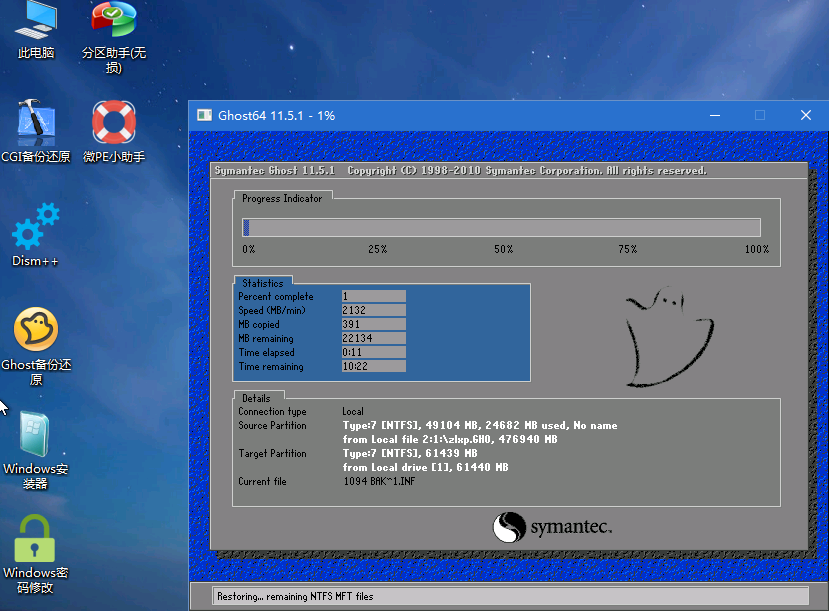
Task: Click the Ghost64 window title bar icon
Action: click(x=205, y=115)
